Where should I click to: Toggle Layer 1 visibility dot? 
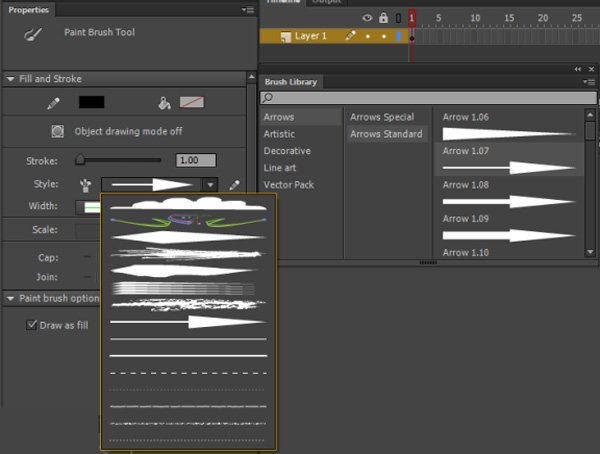[368, 37]
